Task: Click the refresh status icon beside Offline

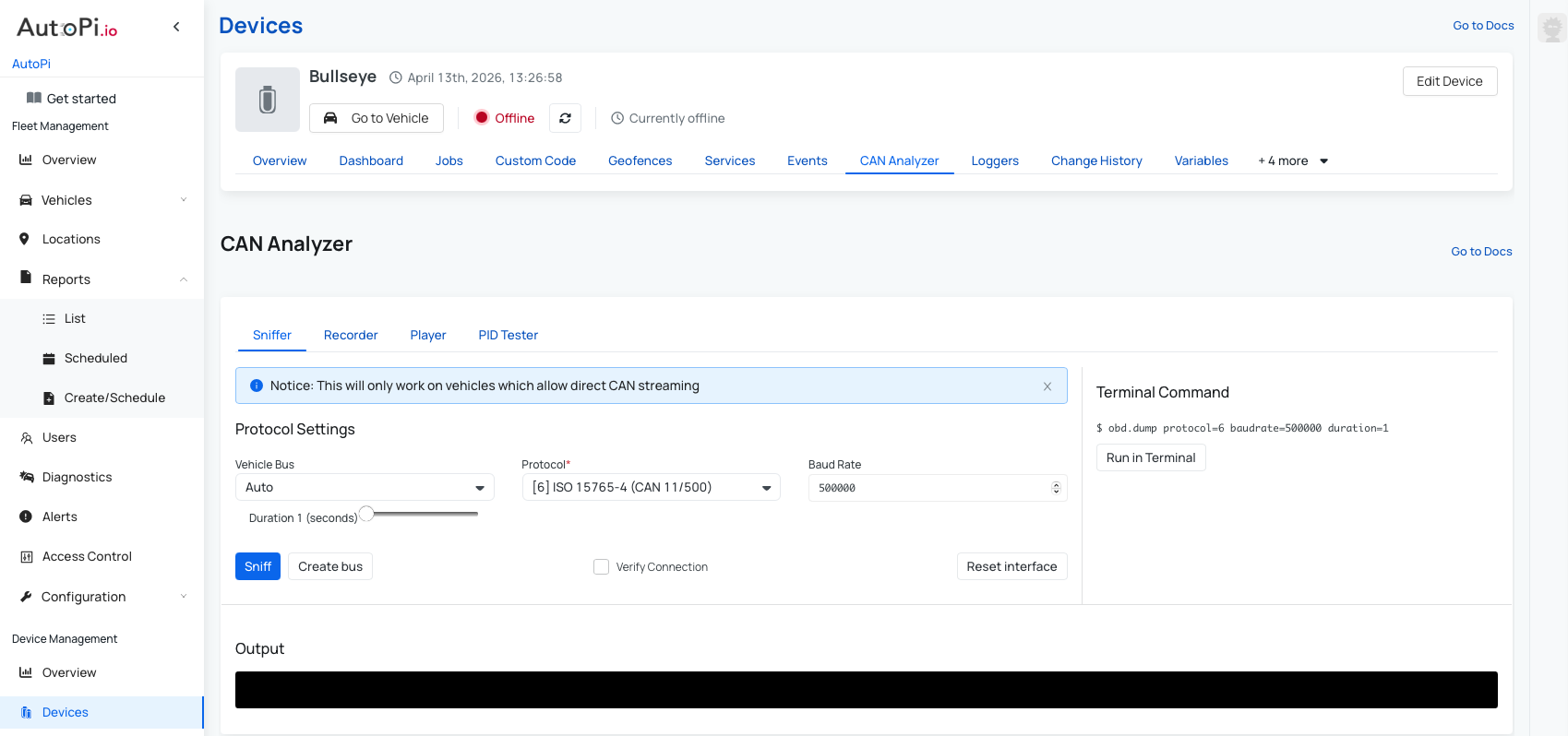Action: [x=565, y=118]
